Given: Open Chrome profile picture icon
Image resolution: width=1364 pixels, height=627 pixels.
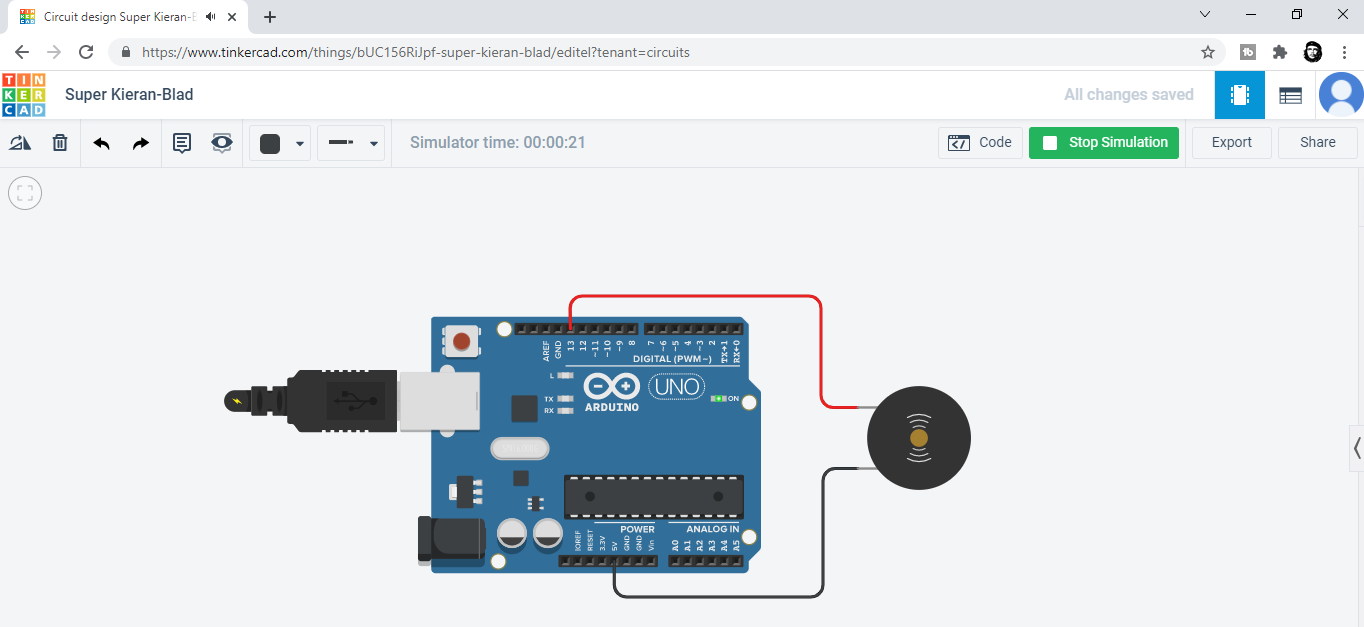Looking at the screenshot, I should pos(1313,52).
